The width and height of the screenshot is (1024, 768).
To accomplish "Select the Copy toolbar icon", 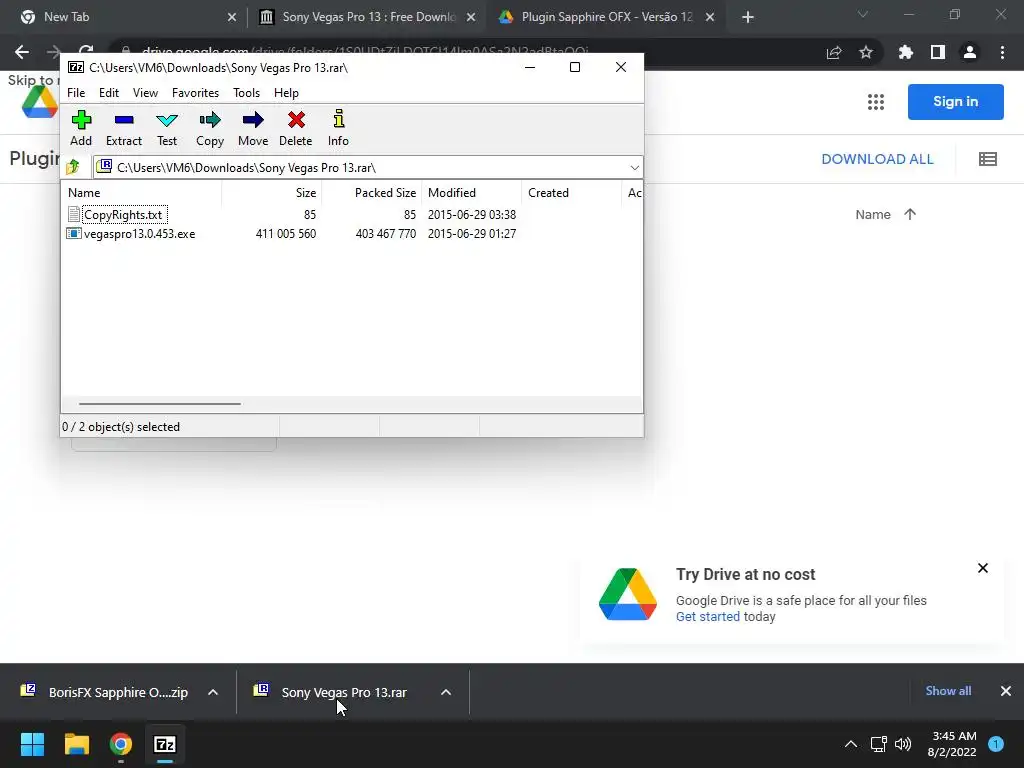I will [210, 128].
